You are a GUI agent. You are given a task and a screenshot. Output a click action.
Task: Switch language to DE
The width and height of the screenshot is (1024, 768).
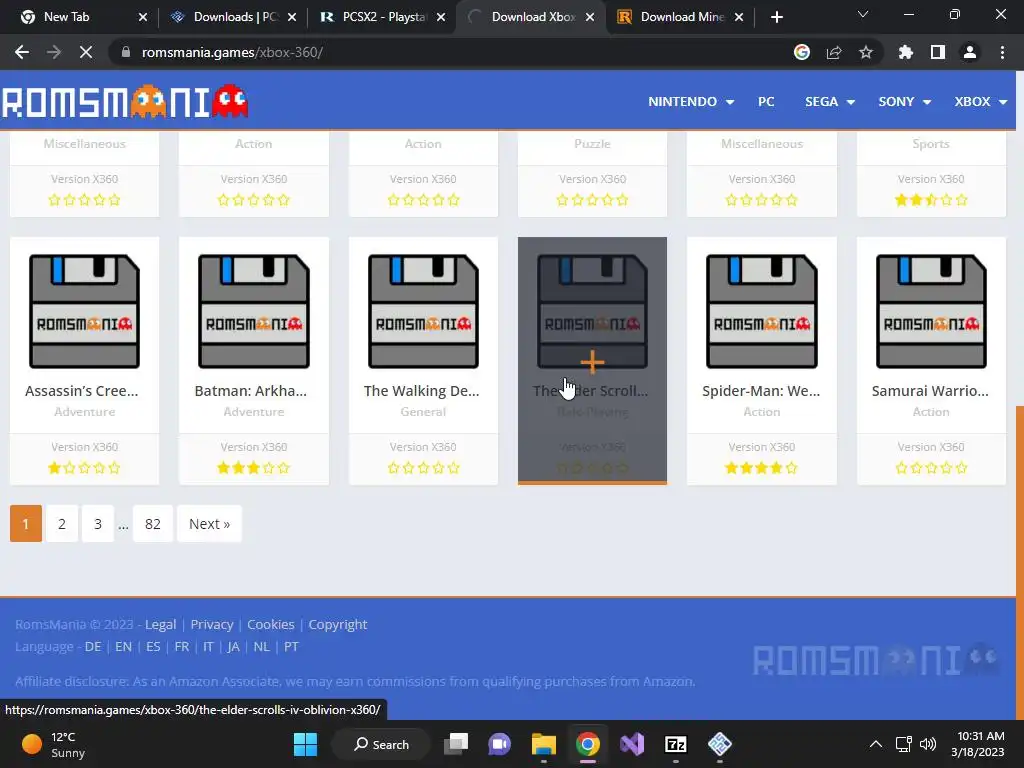point(93,647)
